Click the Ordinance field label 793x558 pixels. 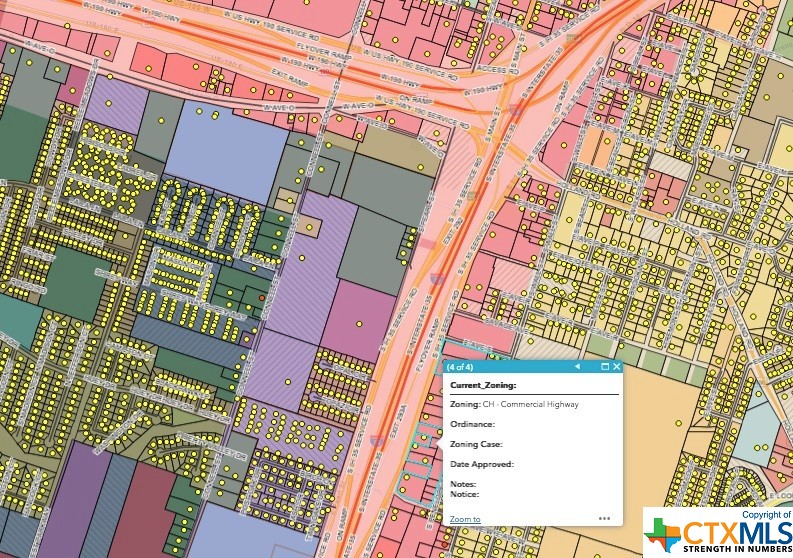(x=471, y=424)
